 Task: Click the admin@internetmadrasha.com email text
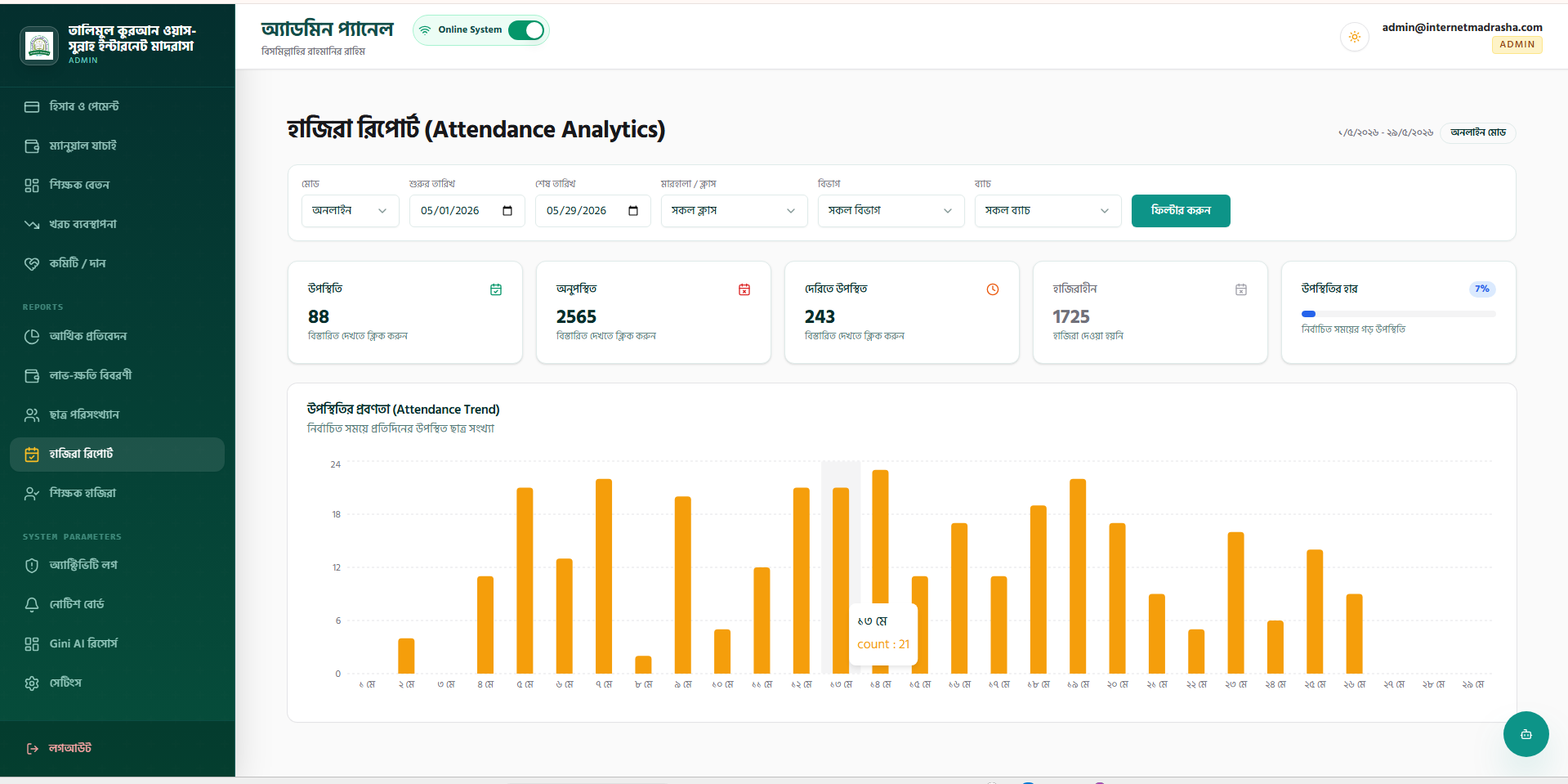click(x=1463, y=27)
